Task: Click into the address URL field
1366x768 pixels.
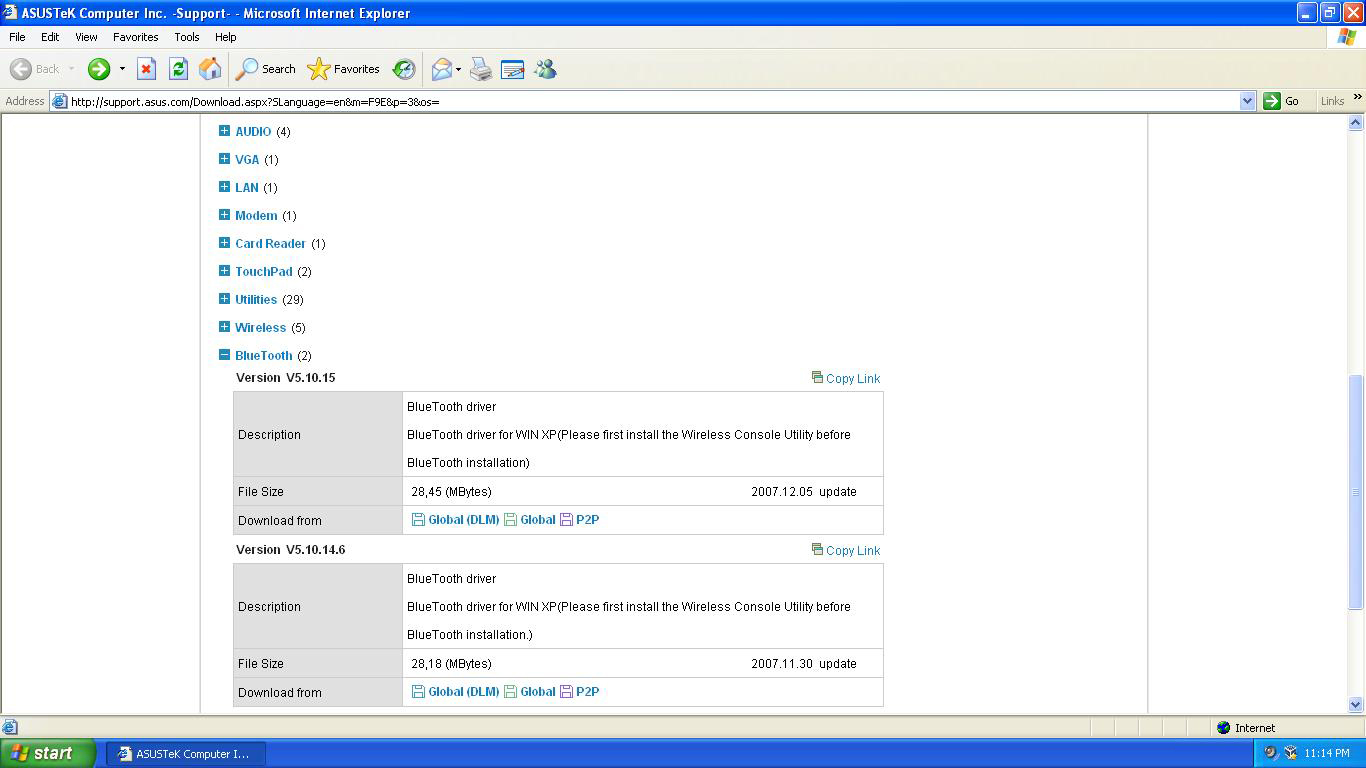Action: pos(654,101)
